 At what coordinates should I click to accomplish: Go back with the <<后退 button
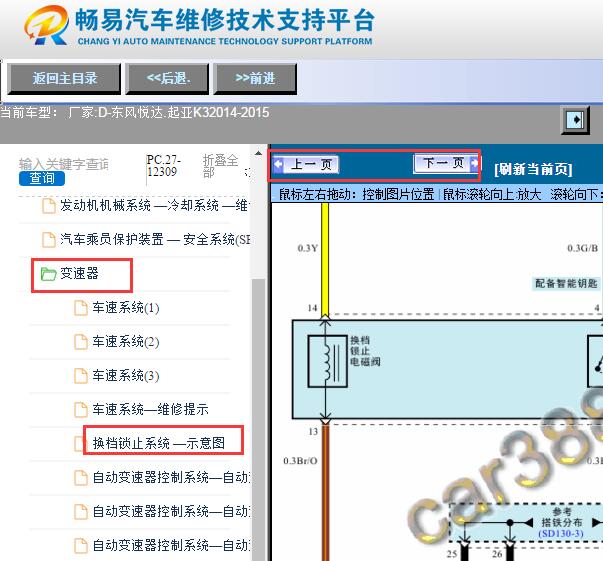[x=167, y=78]
